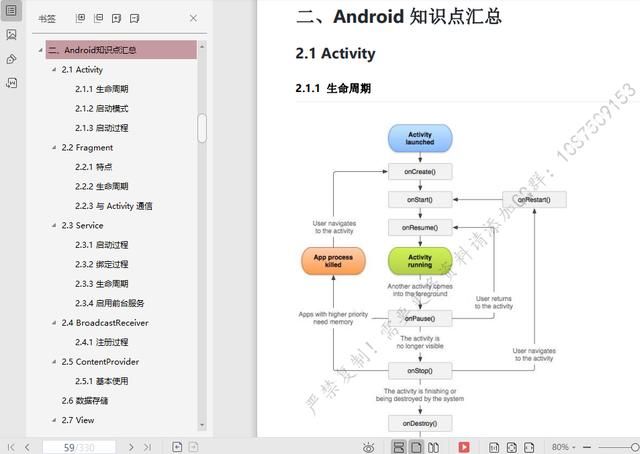This screenshot has height=454, width=640.
Task: Go to the first page
Action: [11, 447]
